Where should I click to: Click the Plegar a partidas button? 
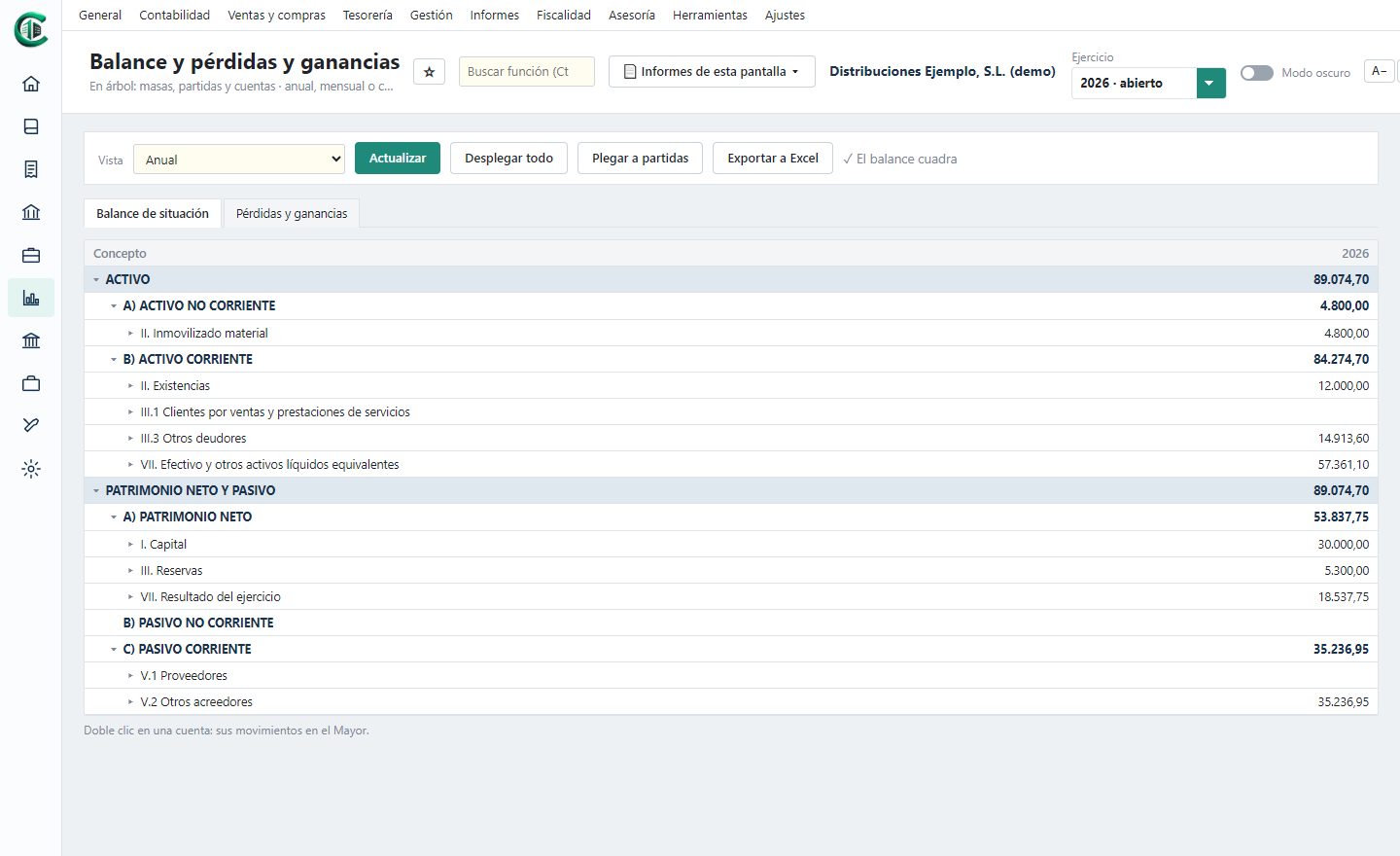pos(641,159)
